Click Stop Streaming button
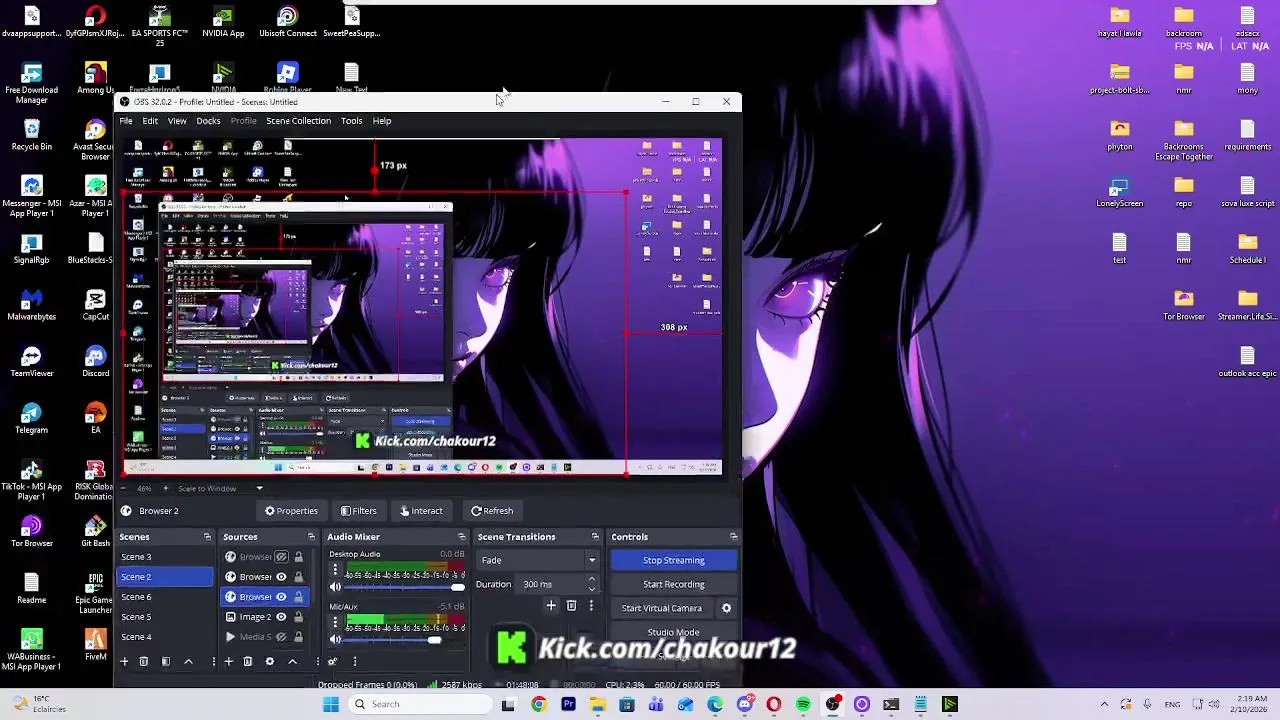 [x=673, y=560]
